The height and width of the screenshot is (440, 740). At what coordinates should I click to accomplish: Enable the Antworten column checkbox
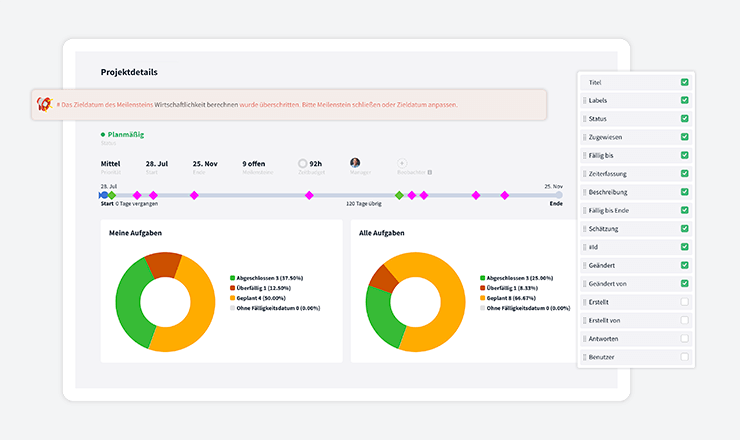click(684, 338)
